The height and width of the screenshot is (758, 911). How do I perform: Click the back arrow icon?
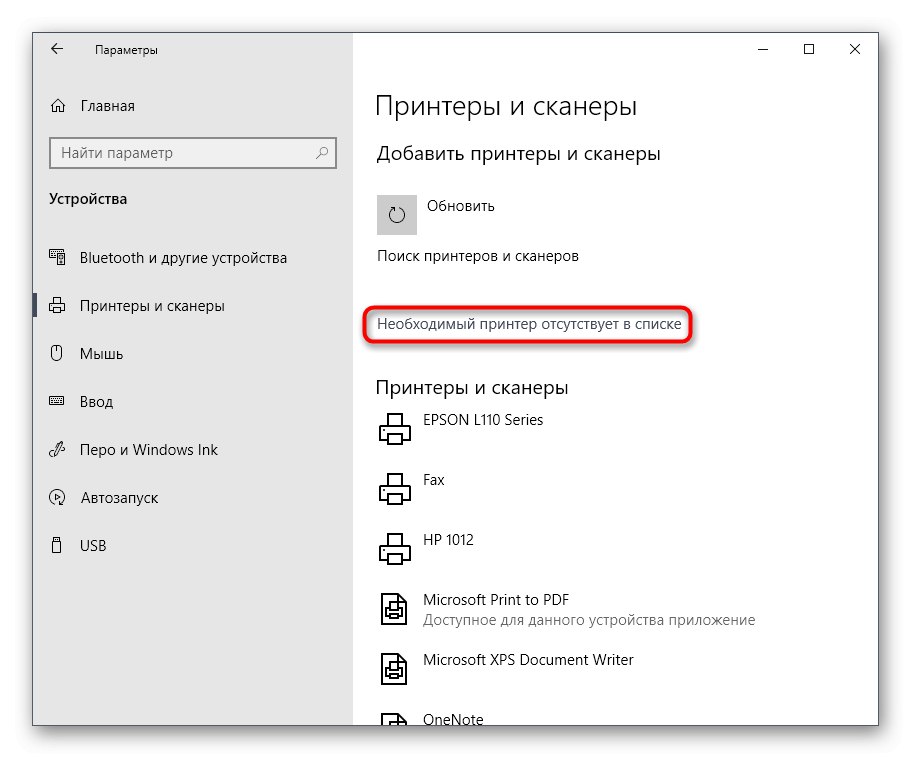(x=57, y=49)
